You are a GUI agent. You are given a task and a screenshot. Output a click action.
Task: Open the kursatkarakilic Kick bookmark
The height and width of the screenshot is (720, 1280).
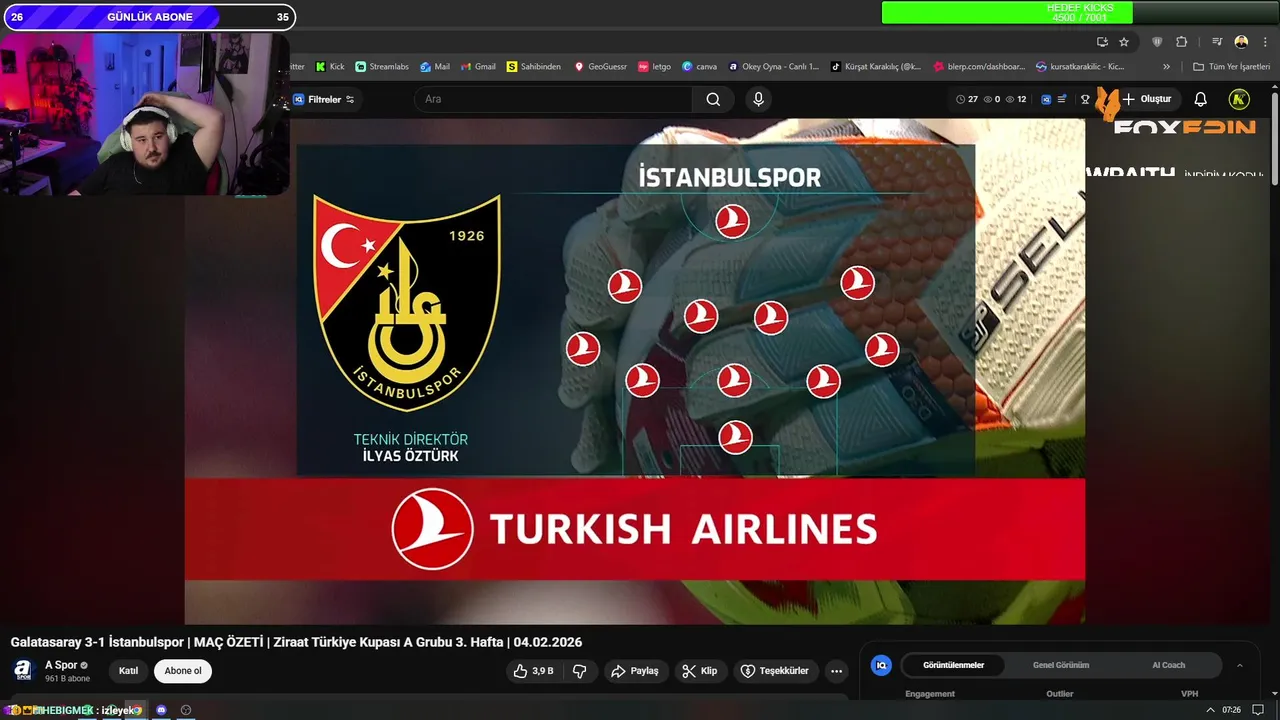coord(1081,67)
